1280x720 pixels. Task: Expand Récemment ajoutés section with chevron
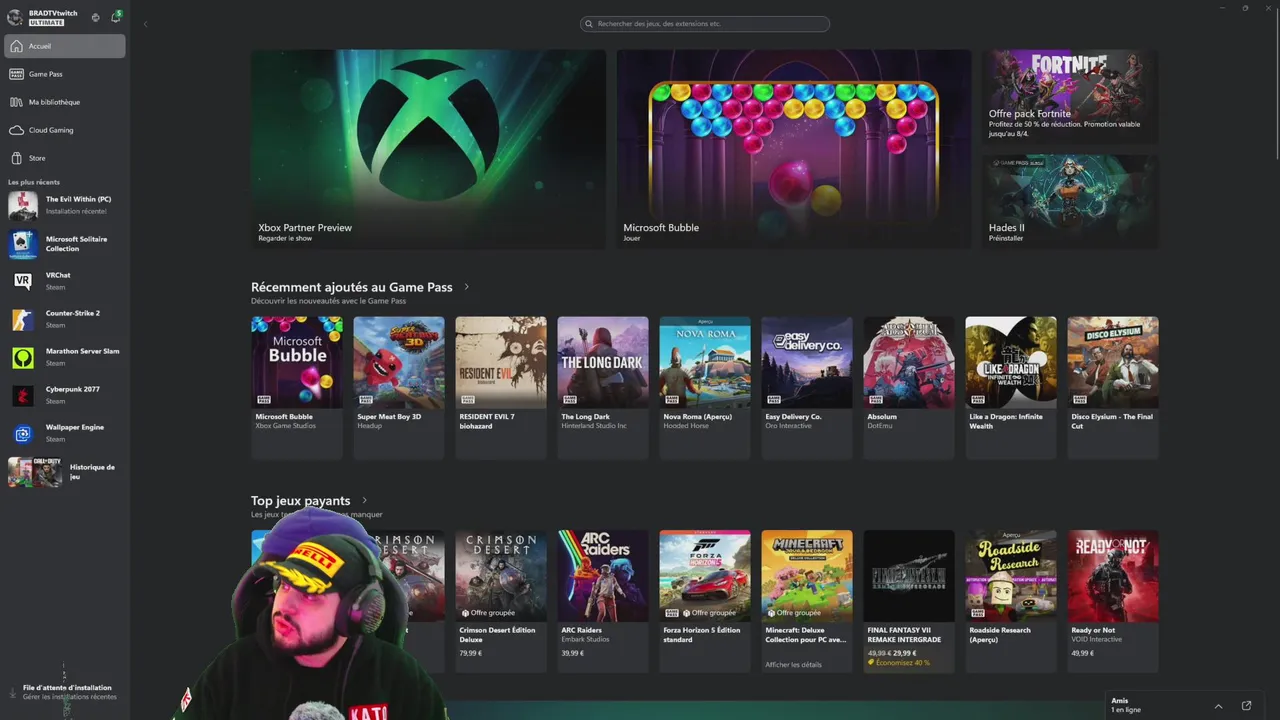coord(466,287)
